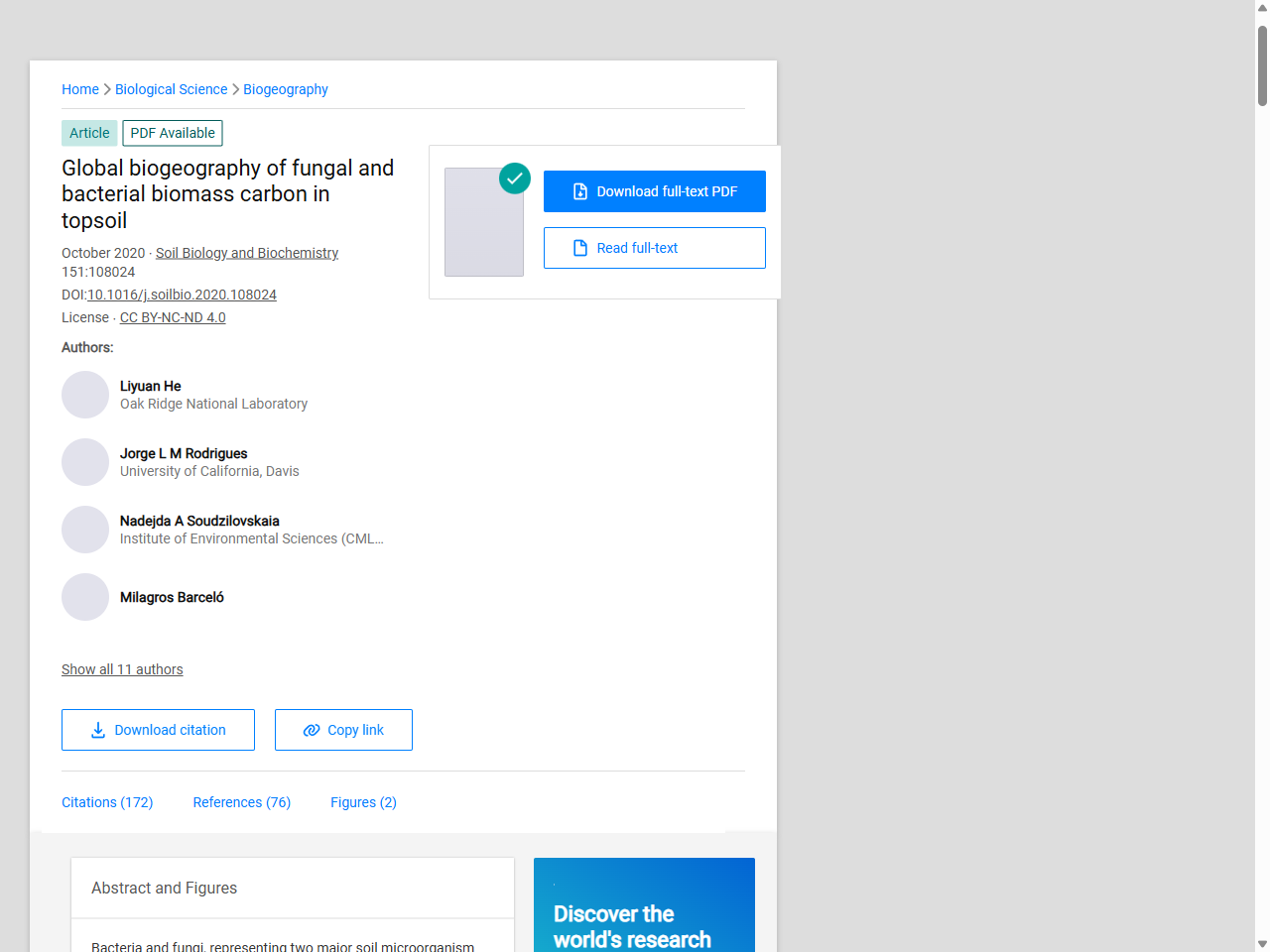Click the scrollbar up arrow
The height and width of the screenshot is (952, 1270).
click(1262, 8)
